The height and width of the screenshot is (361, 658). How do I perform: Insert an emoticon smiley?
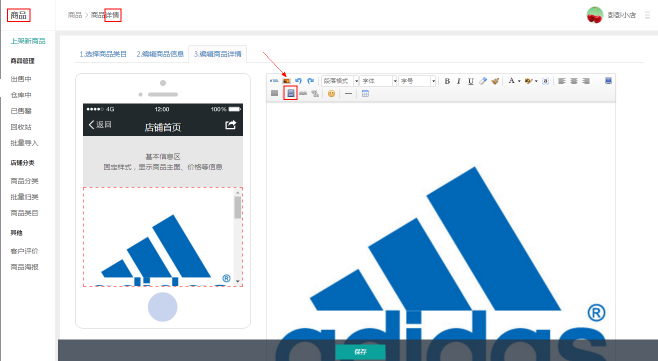coord(332,94)
